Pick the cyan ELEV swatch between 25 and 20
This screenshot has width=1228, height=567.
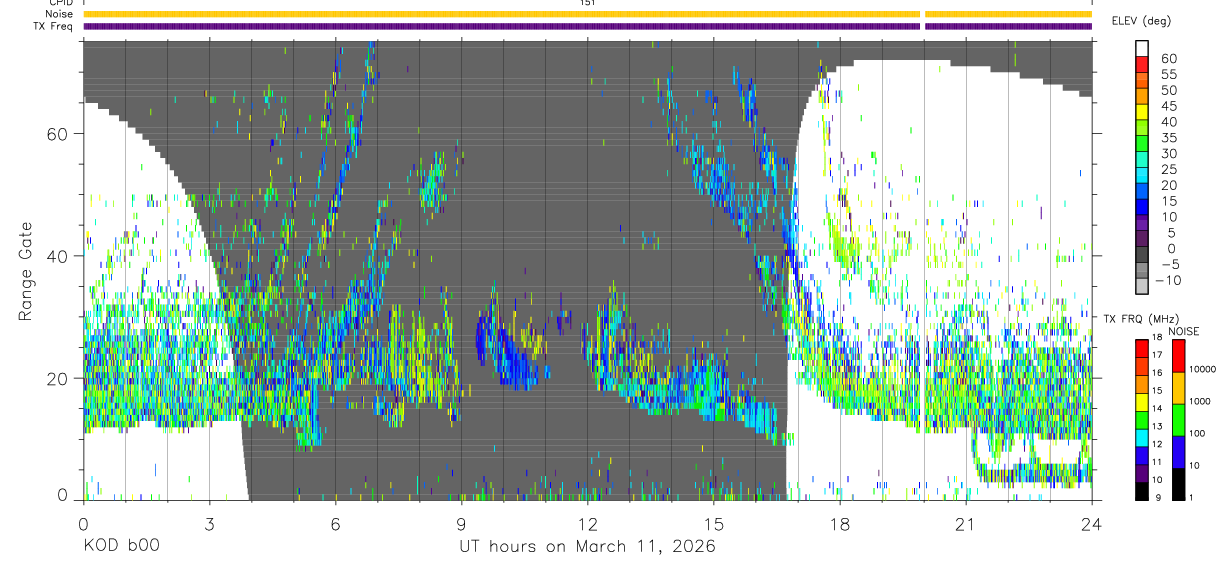coord(1142,177)
